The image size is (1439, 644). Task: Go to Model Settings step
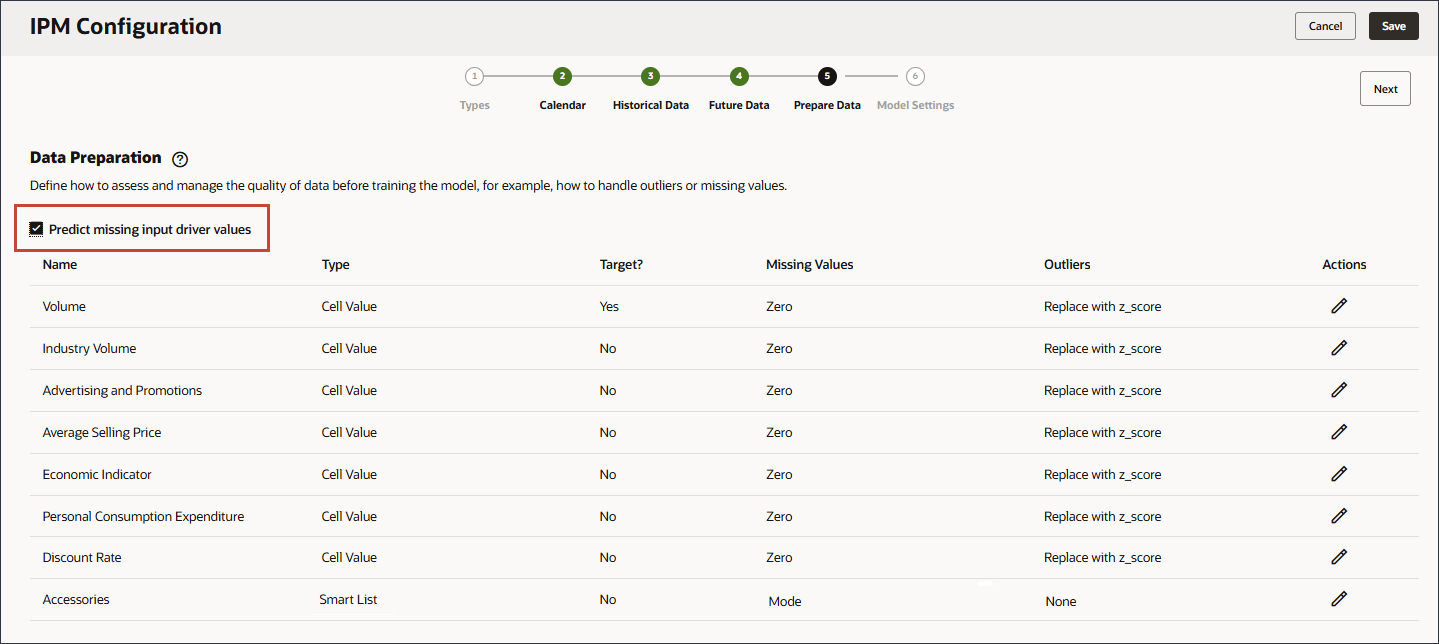coord(915,76)
